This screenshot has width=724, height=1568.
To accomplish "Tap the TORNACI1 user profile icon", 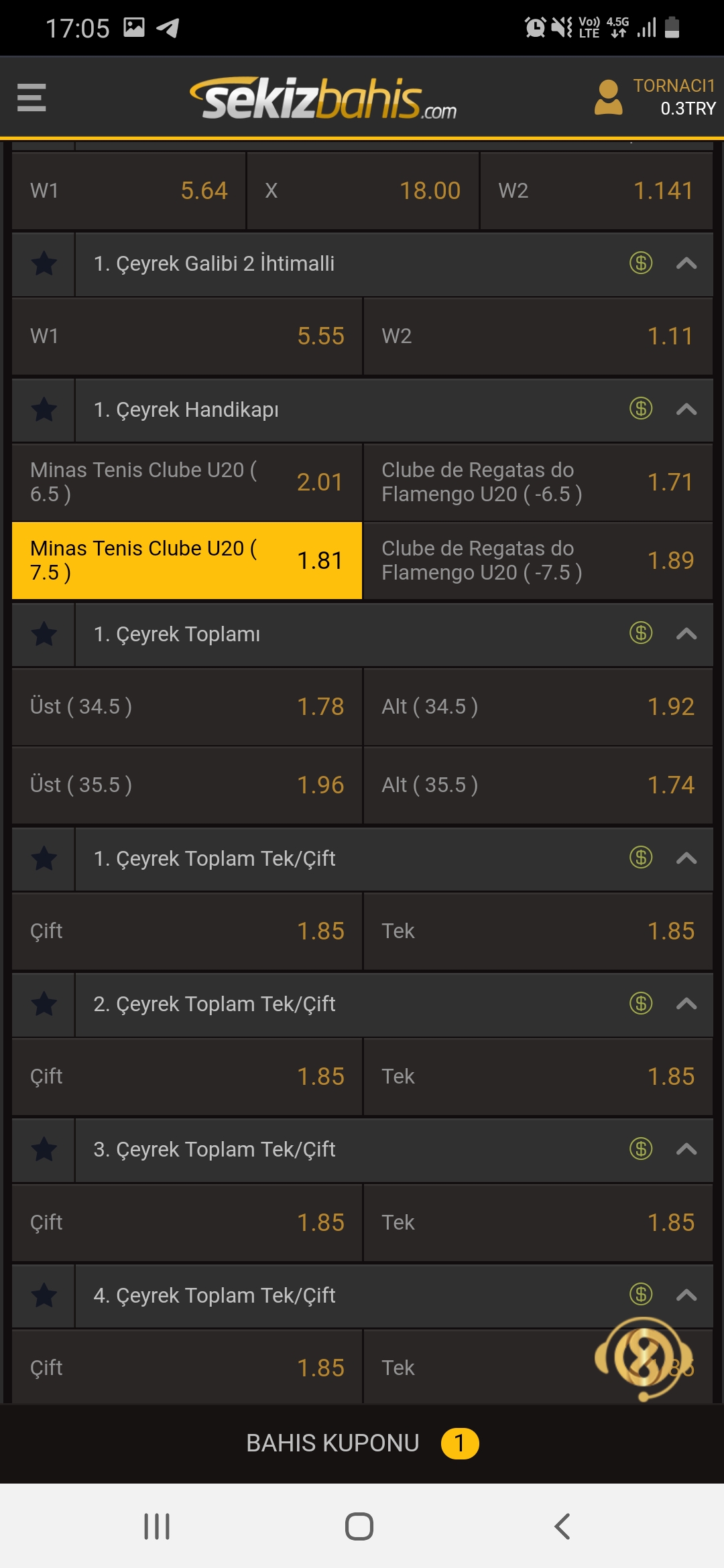I will click(608, 98).
